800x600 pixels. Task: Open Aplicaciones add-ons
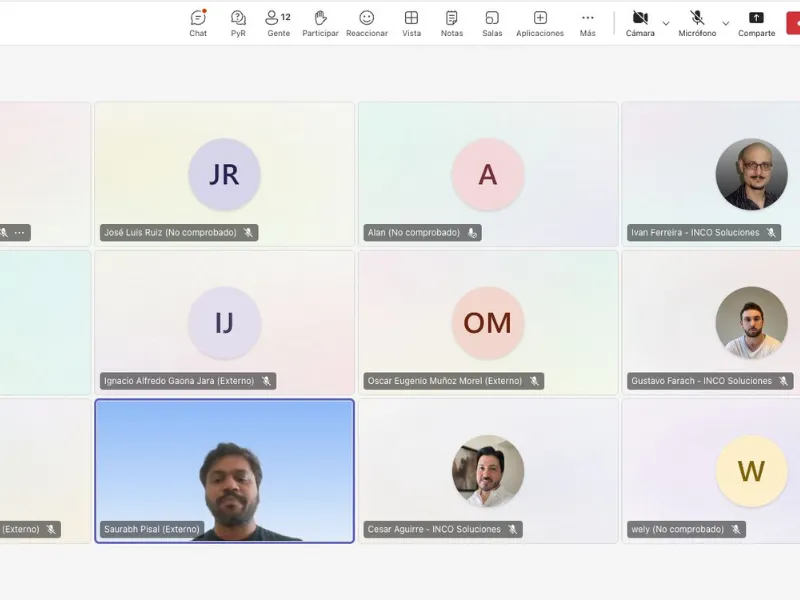(x=540, y=23)
